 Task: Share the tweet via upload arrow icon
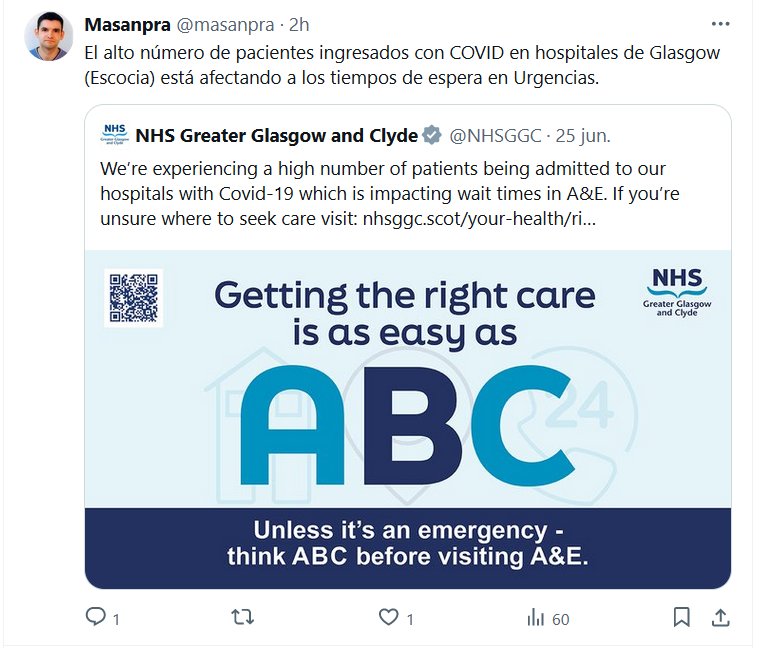point(719,618)
